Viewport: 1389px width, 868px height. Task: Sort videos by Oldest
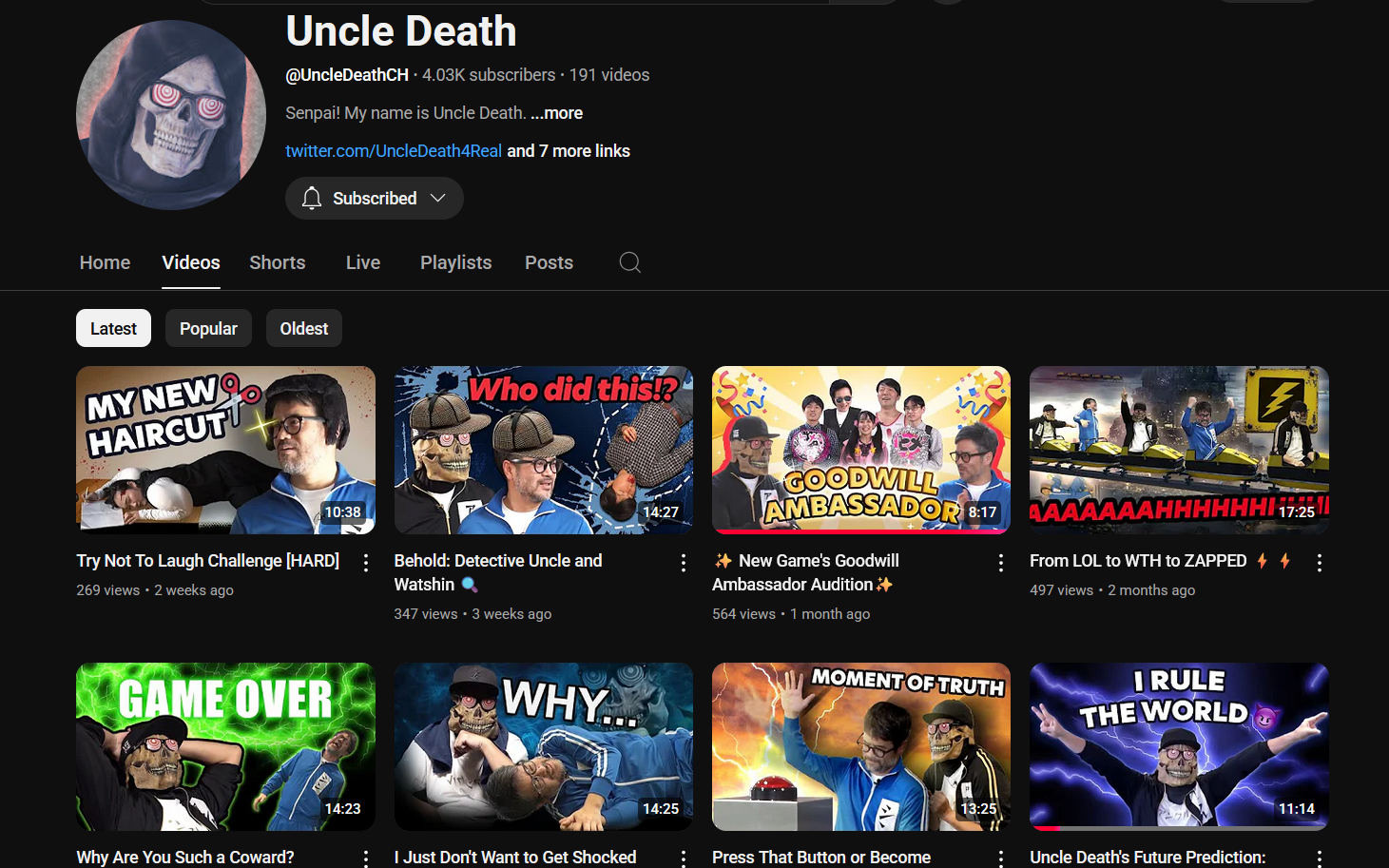pyautogui.click(x=304, y=328)
